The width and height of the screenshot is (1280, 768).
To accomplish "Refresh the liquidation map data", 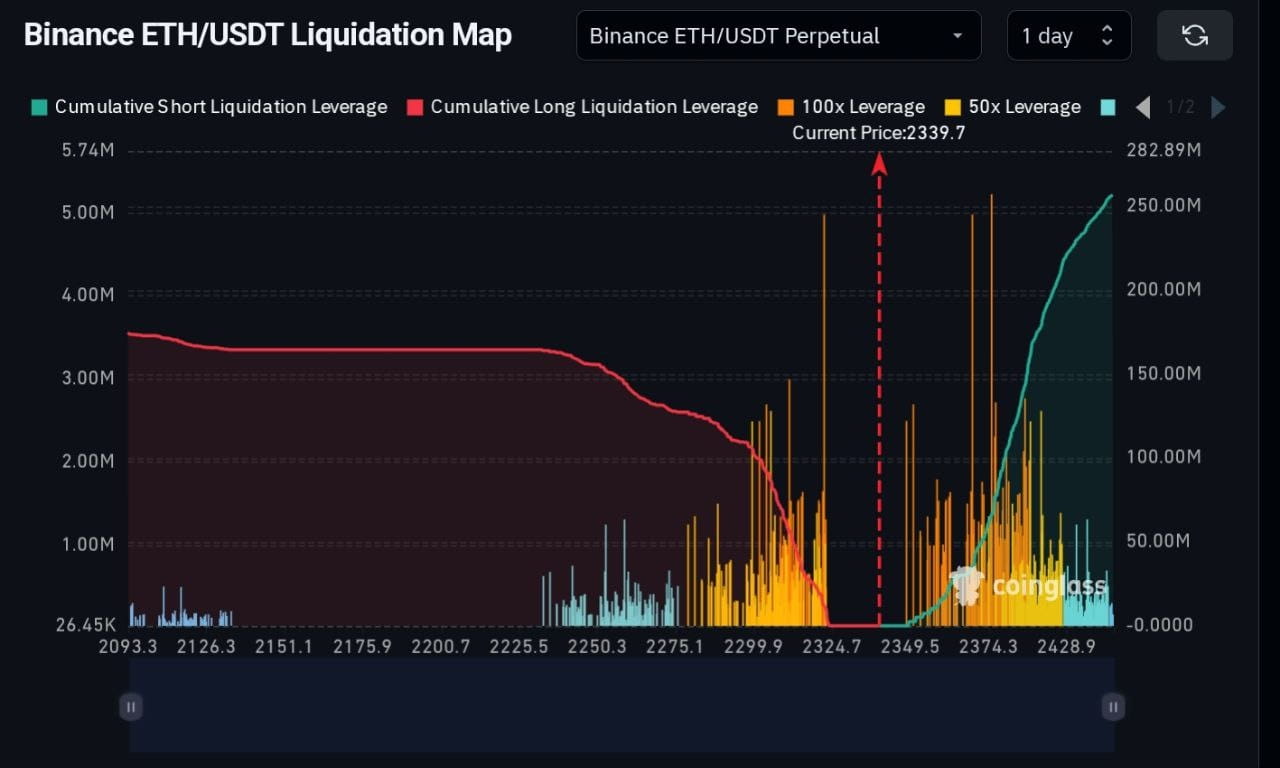I will pos(1195,35).
